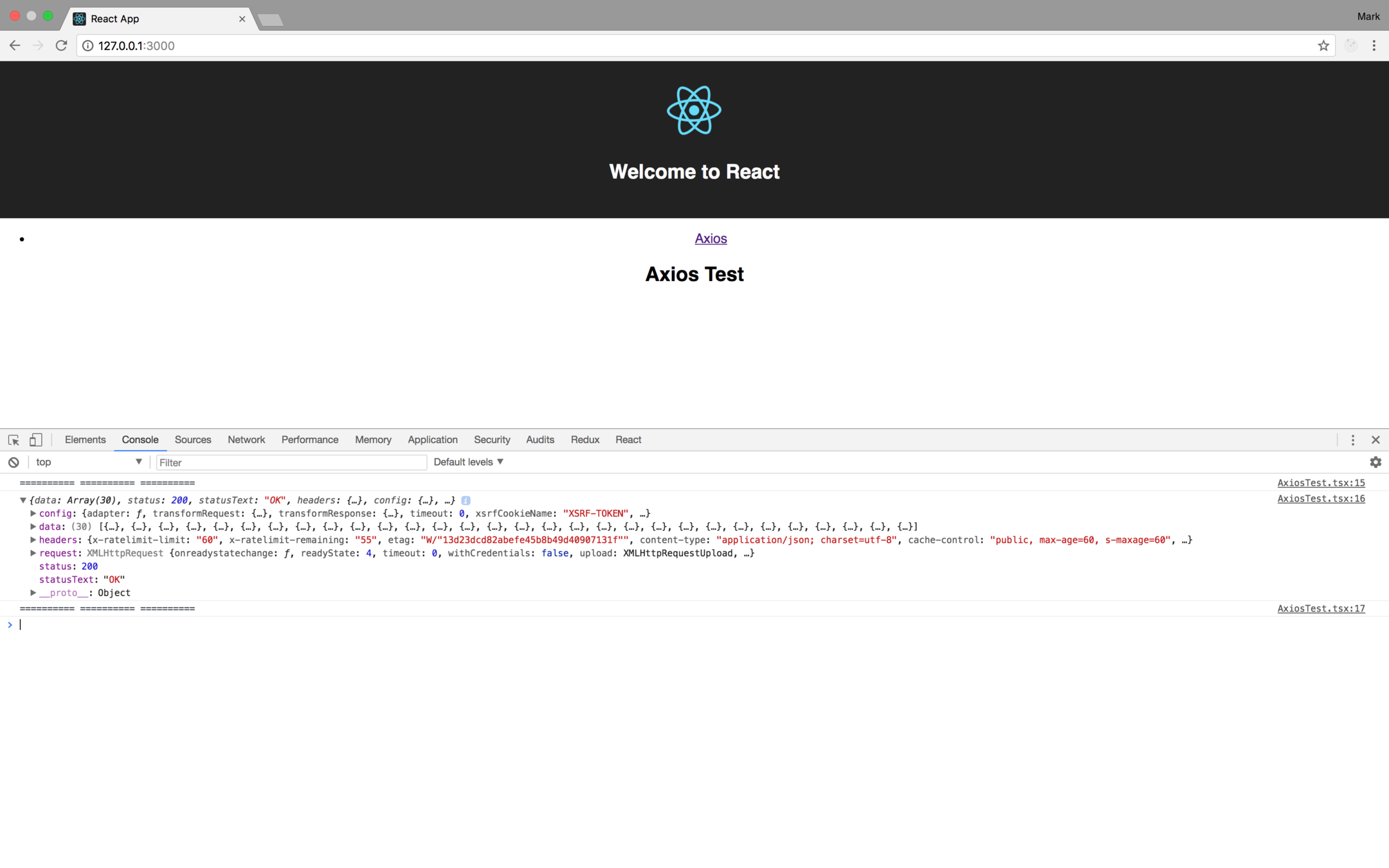The width and height of the screenshot is (1389, 868).
Task: Switch to the Redux tab
Action: click(585, 440)
